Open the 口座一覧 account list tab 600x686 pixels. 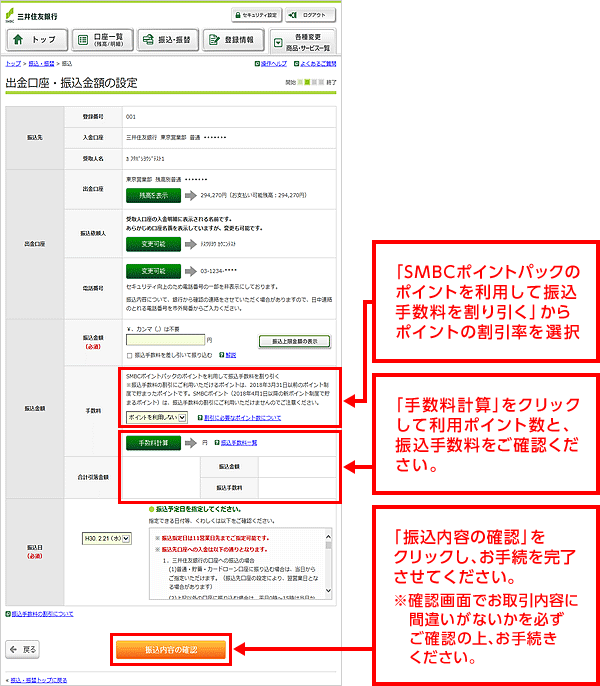pyautogui.click(x=102, y=40)
